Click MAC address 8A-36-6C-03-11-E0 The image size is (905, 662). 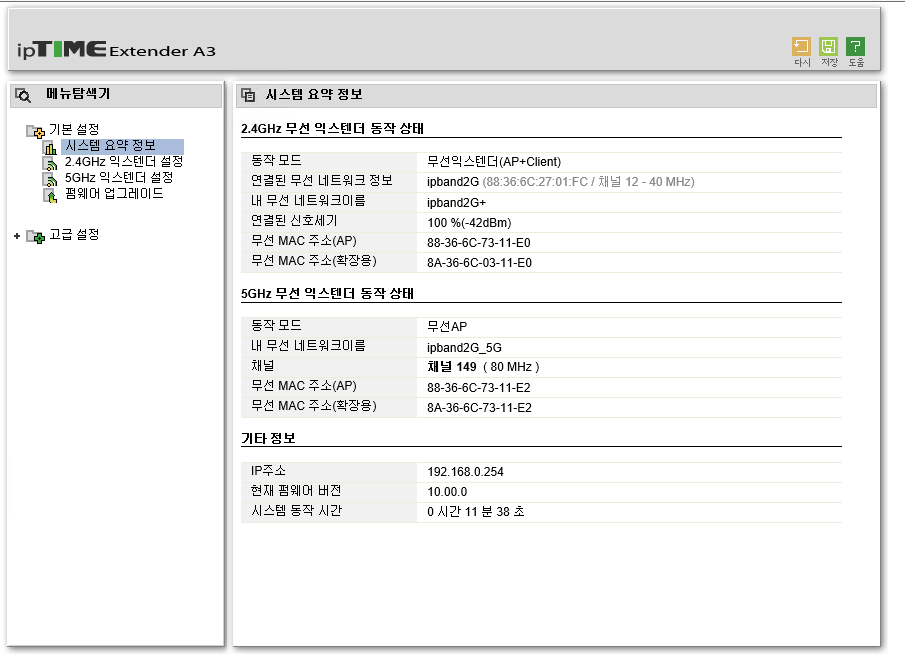pos(480,263)
